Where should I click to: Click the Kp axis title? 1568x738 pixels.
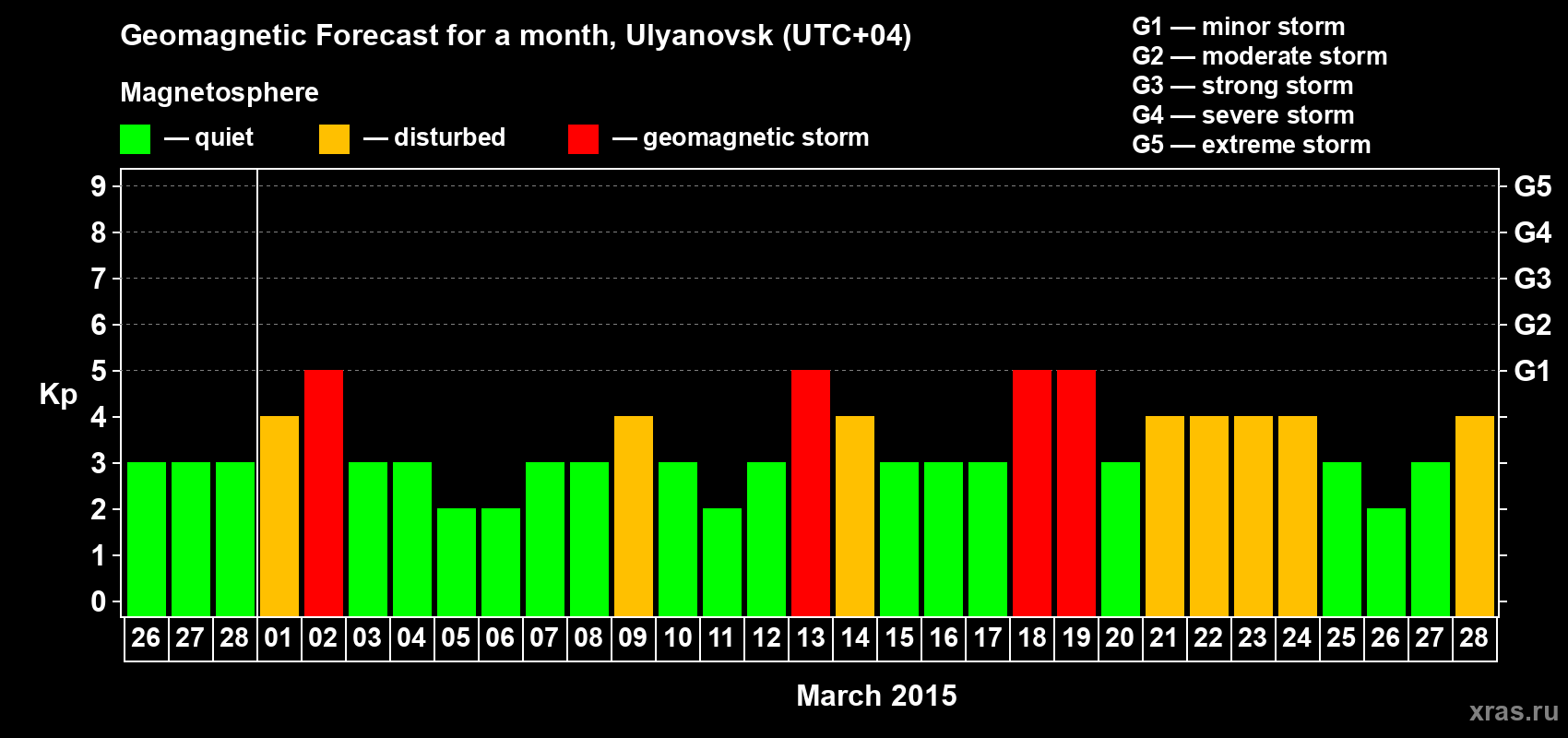point(58,396)
